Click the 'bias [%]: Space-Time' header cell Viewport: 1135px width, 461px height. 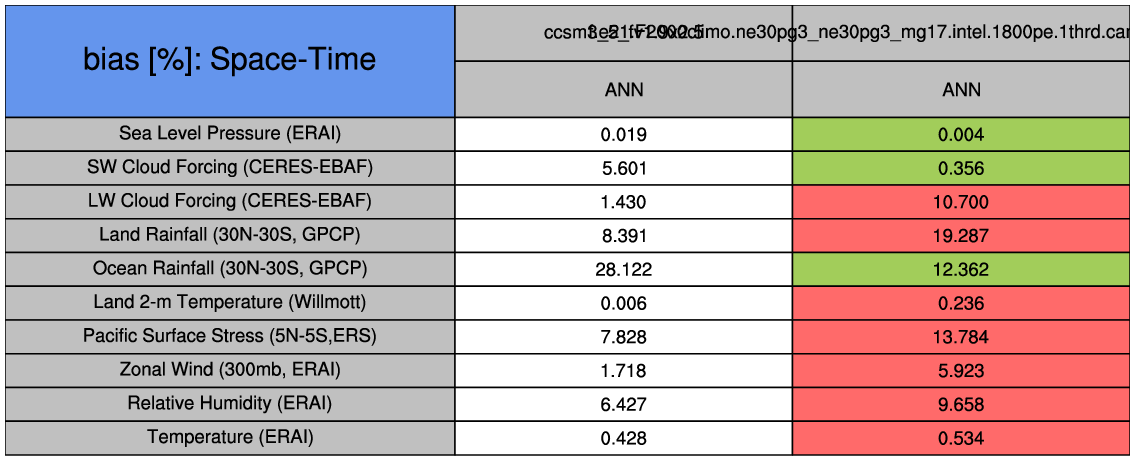(x=230, y=60)
